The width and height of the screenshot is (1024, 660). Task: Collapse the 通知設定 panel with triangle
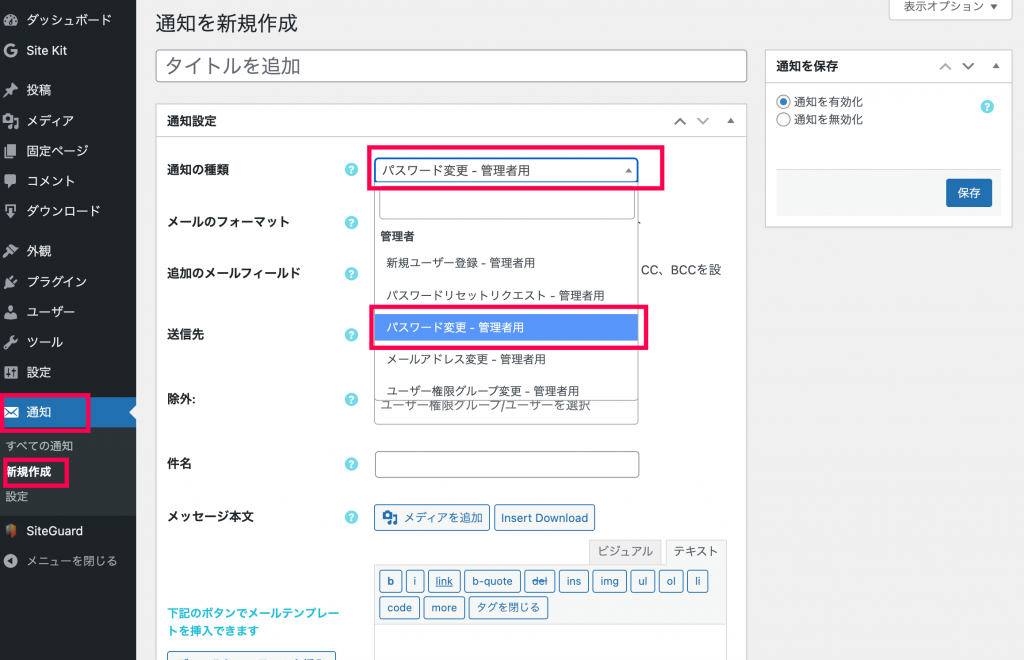click(731, 121)
